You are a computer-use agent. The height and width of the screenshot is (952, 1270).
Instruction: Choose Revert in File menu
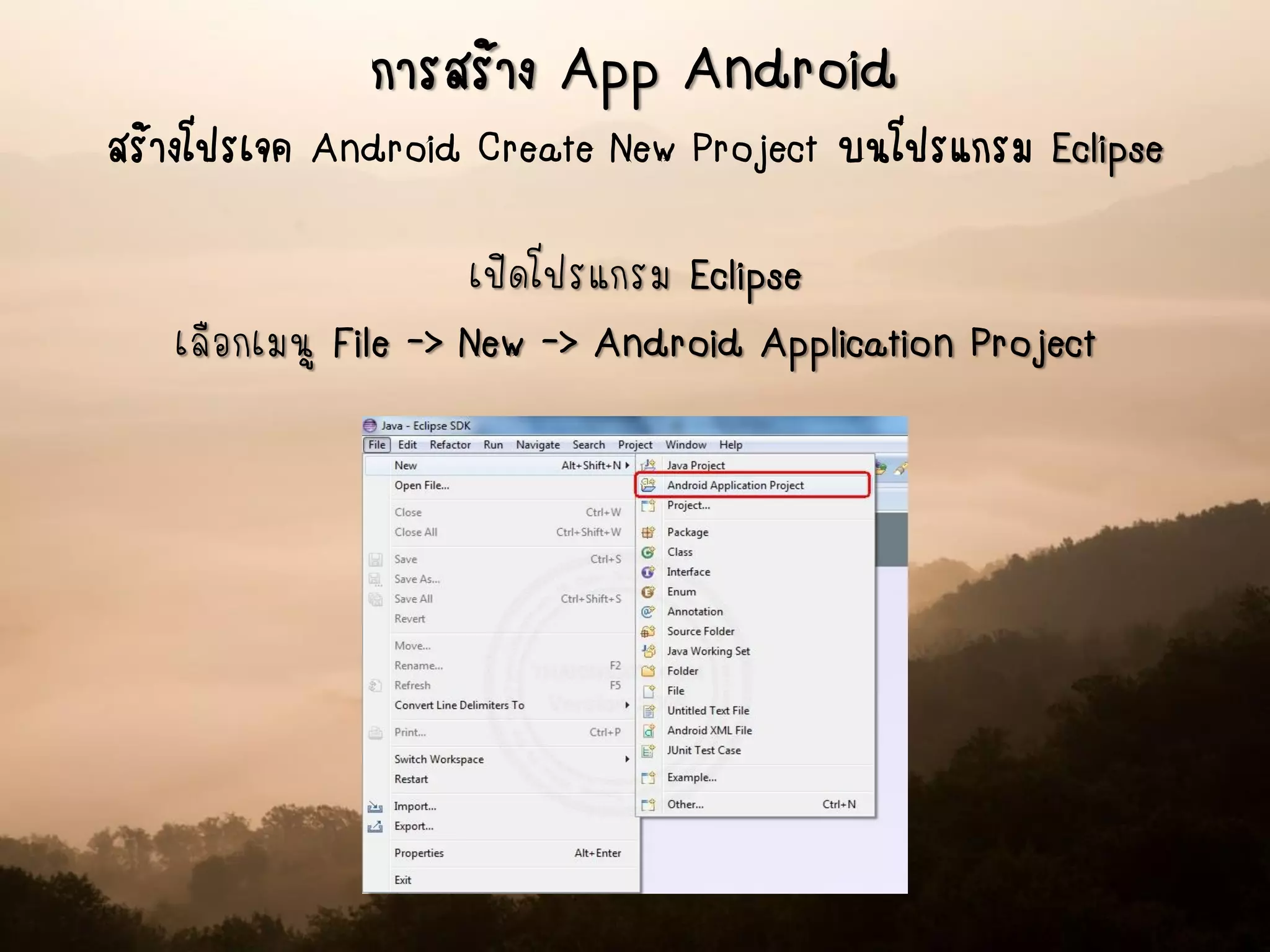pos(501,619)
